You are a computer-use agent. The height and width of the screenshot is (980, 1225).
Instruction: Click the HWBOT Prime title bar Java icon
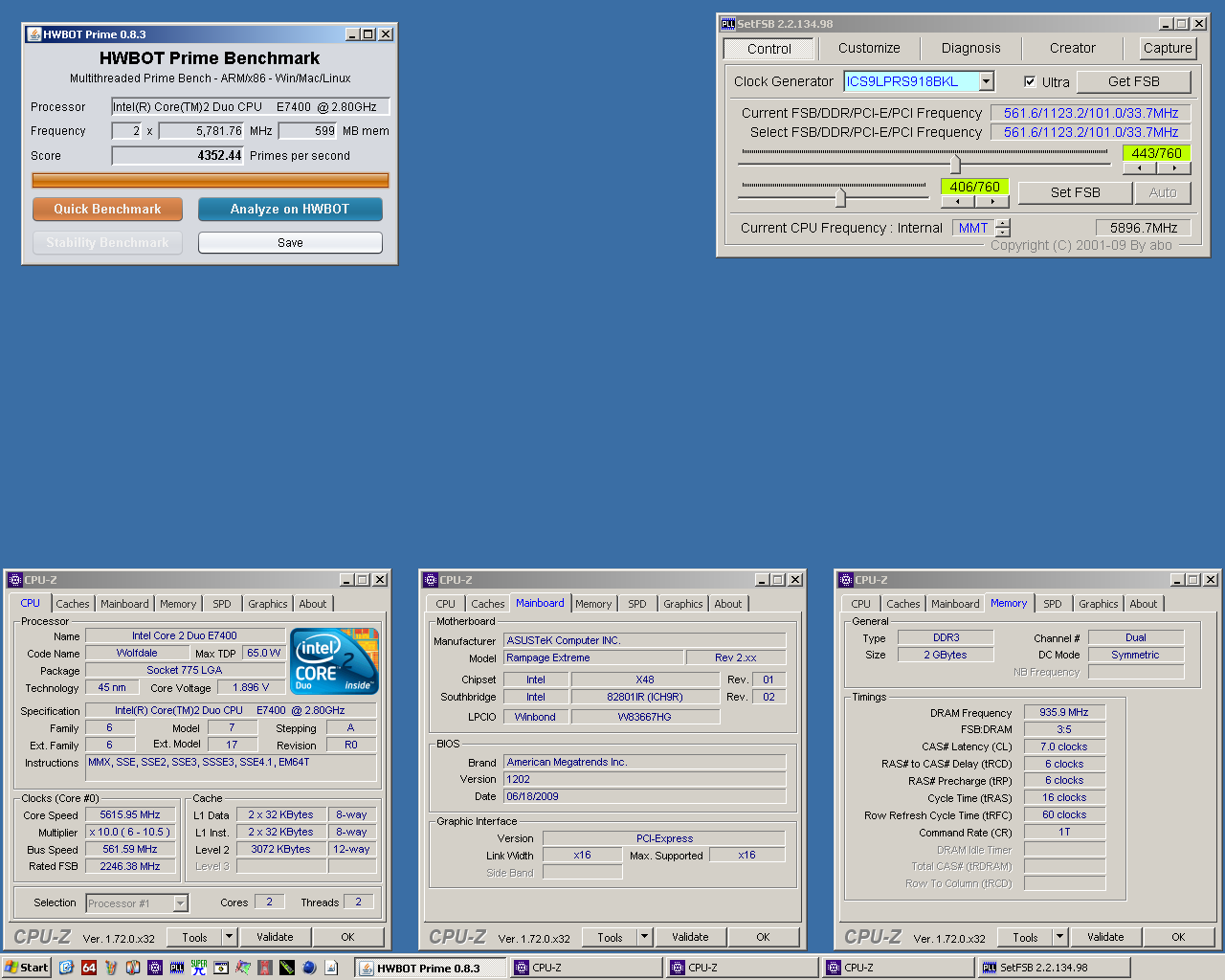[34, 34]
